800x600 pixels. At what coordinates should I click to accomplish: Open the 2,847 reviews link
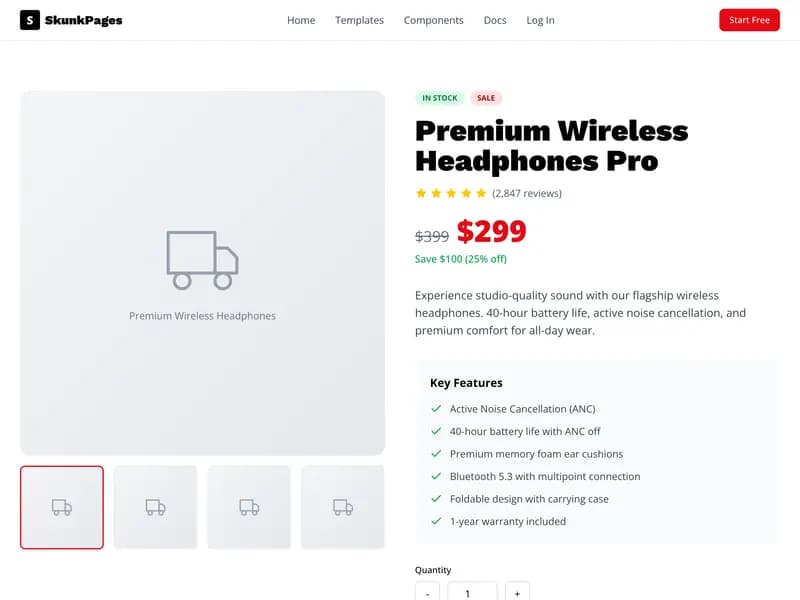coord(528,193)
